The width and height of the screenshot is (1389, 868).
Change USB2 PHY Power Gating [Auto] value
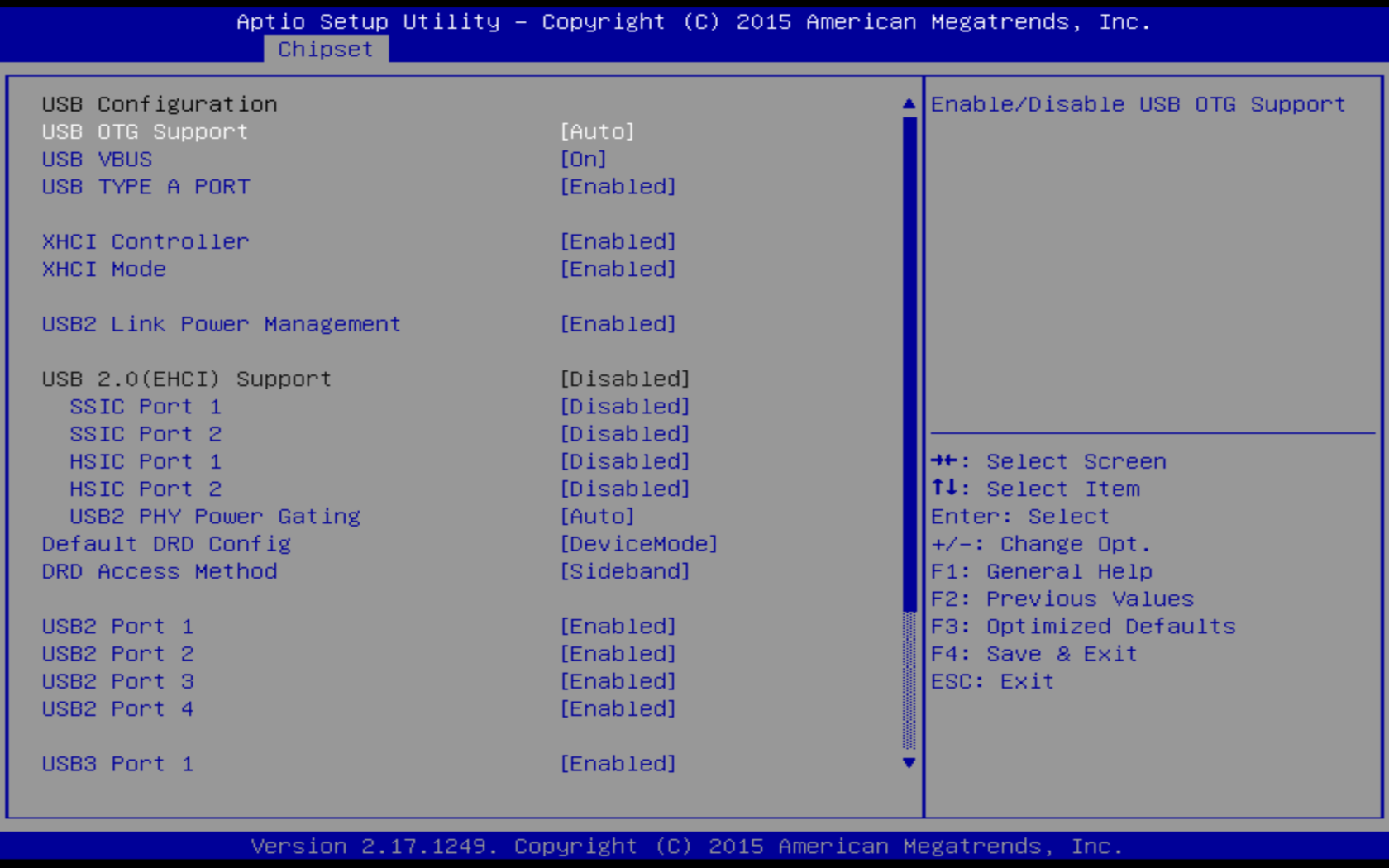pyautogui.click(x=597, y=517)
